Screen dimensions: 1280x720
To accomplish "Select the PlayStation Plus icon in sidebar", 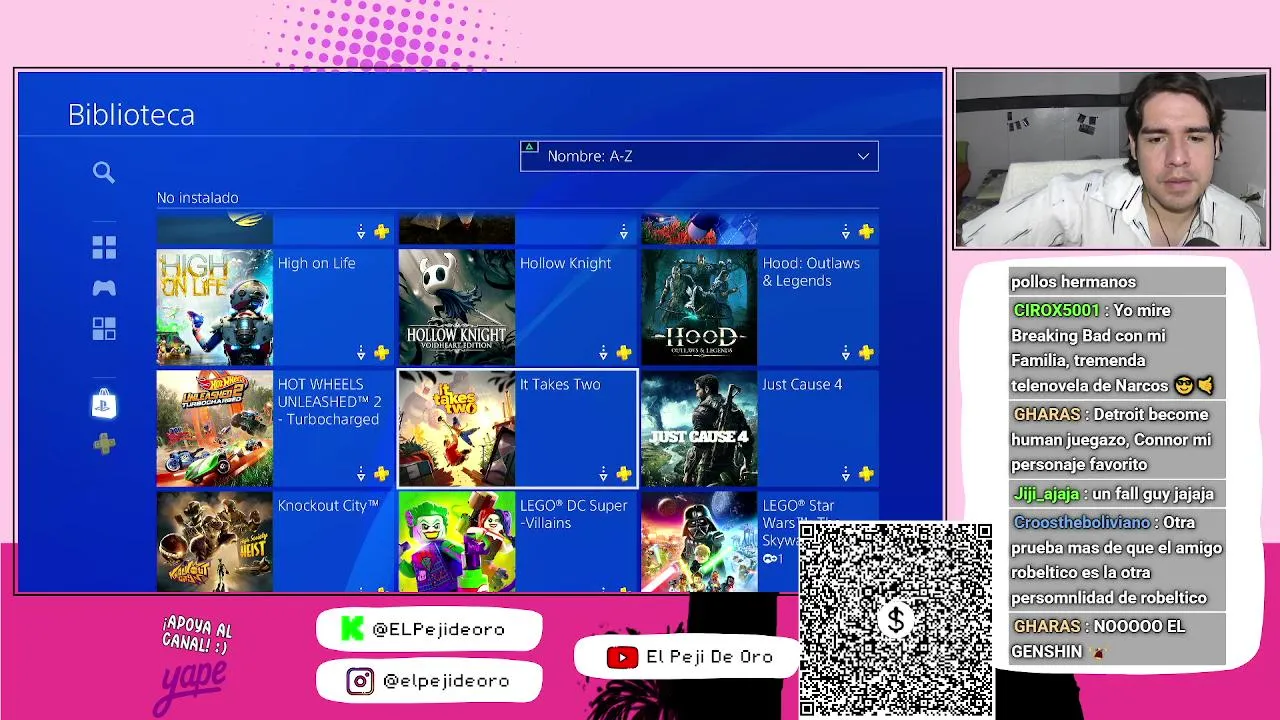I will [x=104, y=444].
